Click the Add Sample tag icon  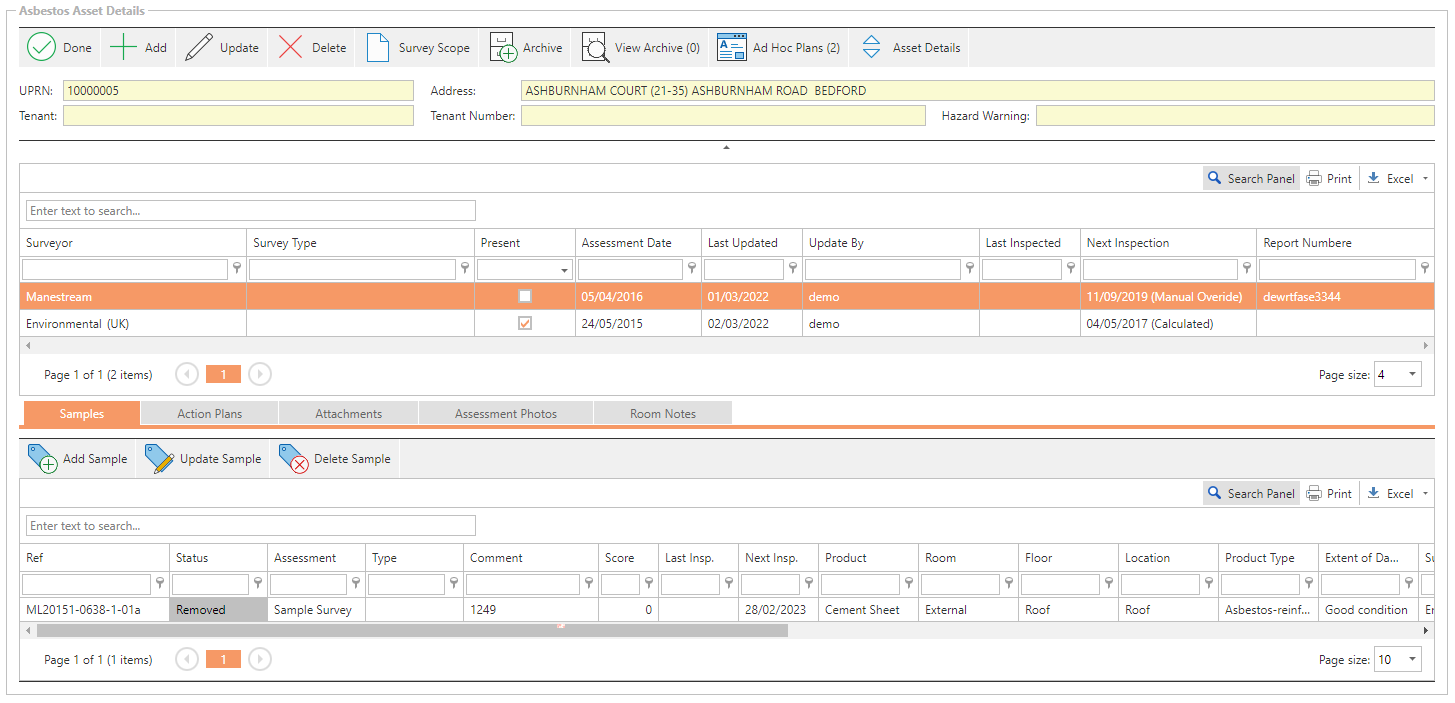click(42, 459)
